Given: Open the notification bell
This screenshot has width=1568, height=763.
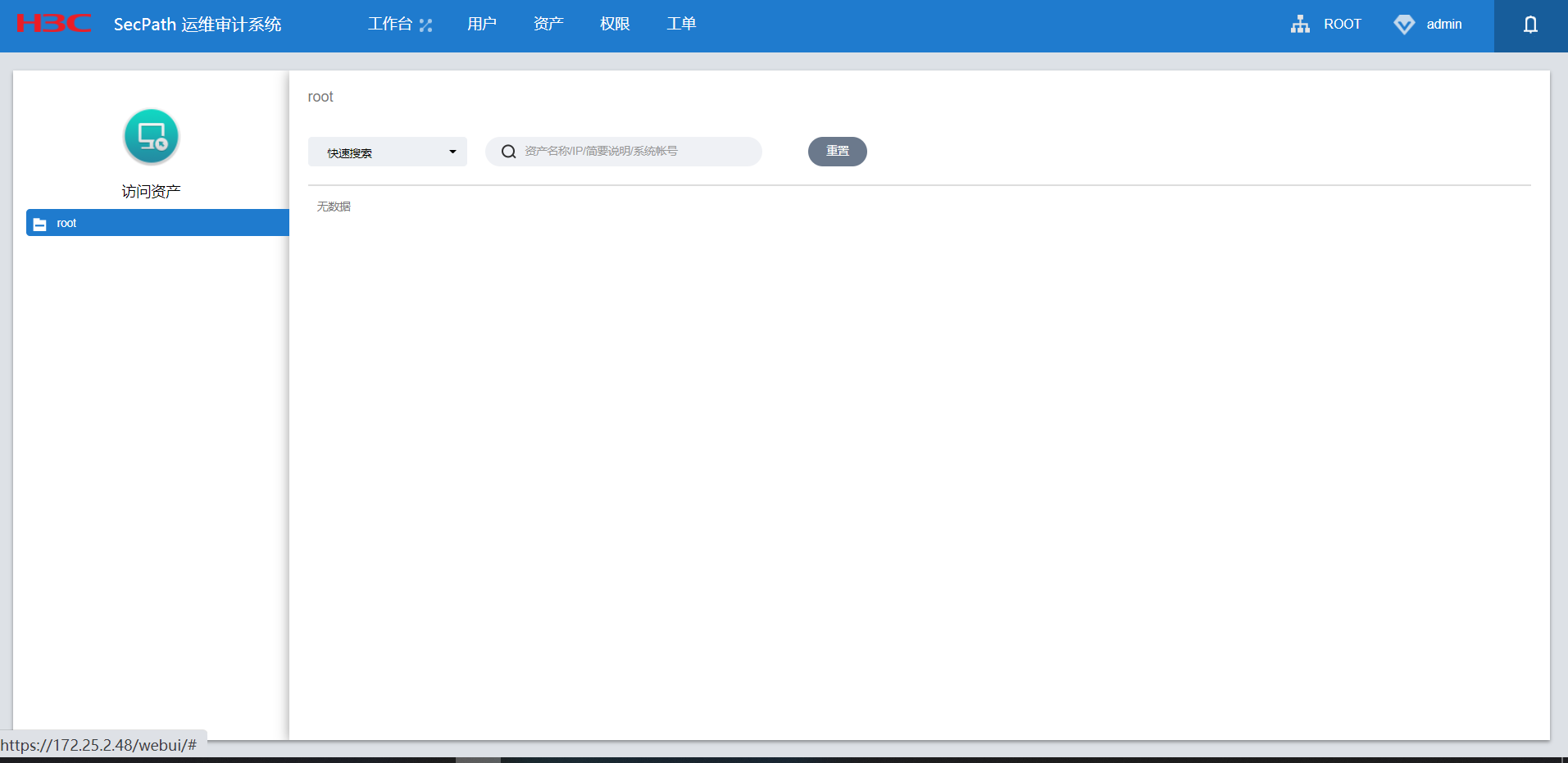Looking at the screenshot, I should (1530, 25).
